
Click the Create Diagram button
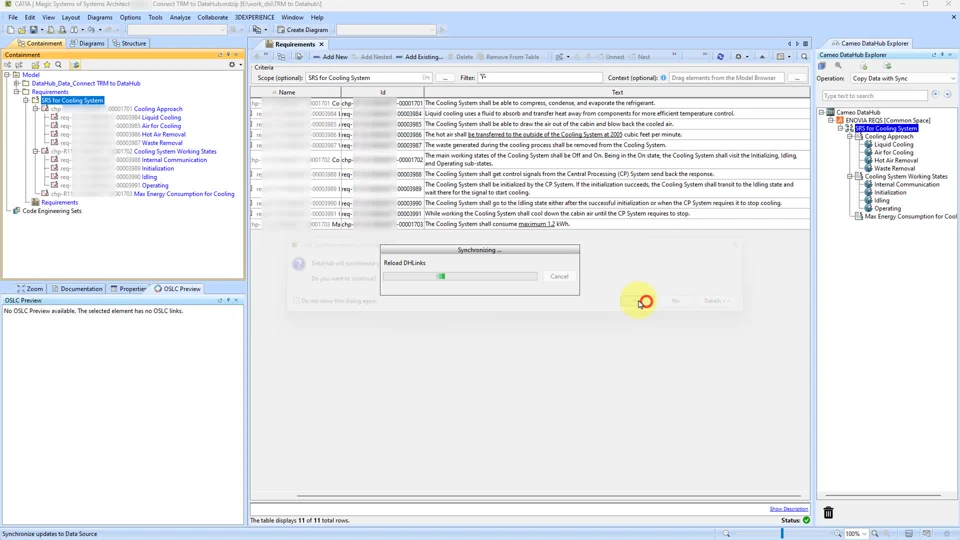(x=302, y=29)
